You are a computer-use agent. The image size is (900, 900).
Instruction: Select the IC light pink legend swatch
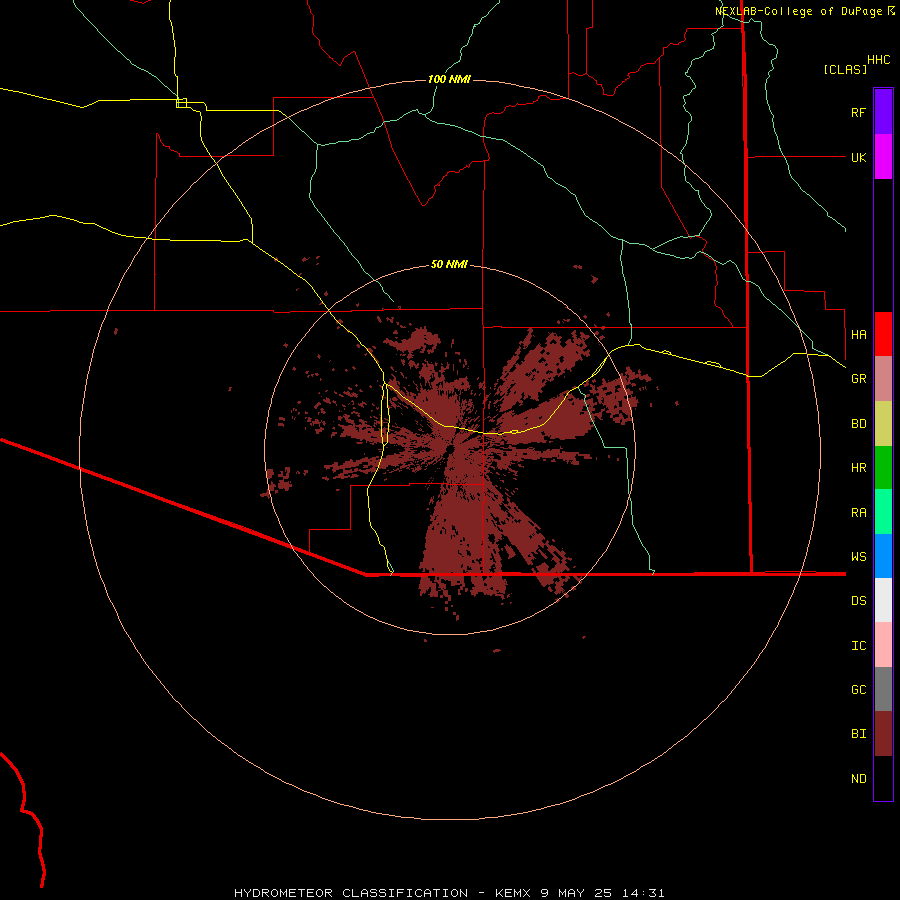pyautogui.click(x=883, y=645)
